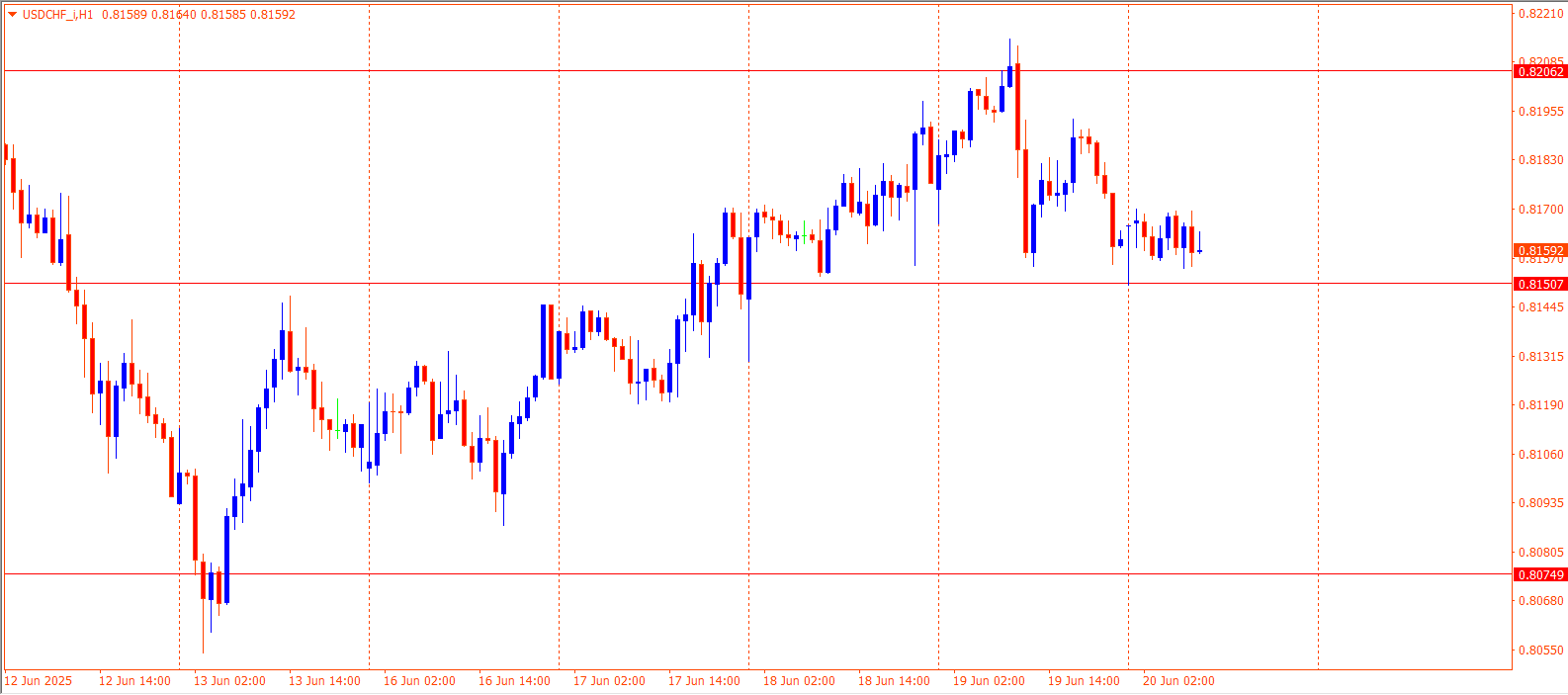The width and height of the screenshot is (1568, 695).
Task: Click the 19 Jun 14:00 time label
Action: 1084,681
